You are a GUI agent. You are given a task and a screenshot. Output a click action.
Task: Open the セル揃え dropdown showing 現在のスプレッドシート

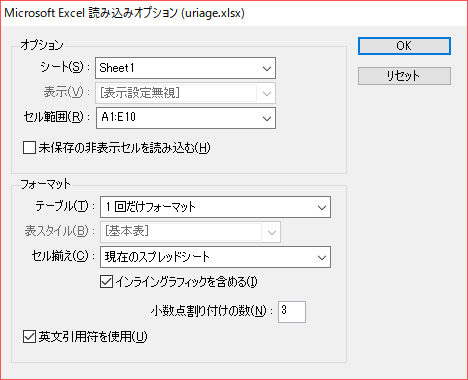click(x=215, y=257)
